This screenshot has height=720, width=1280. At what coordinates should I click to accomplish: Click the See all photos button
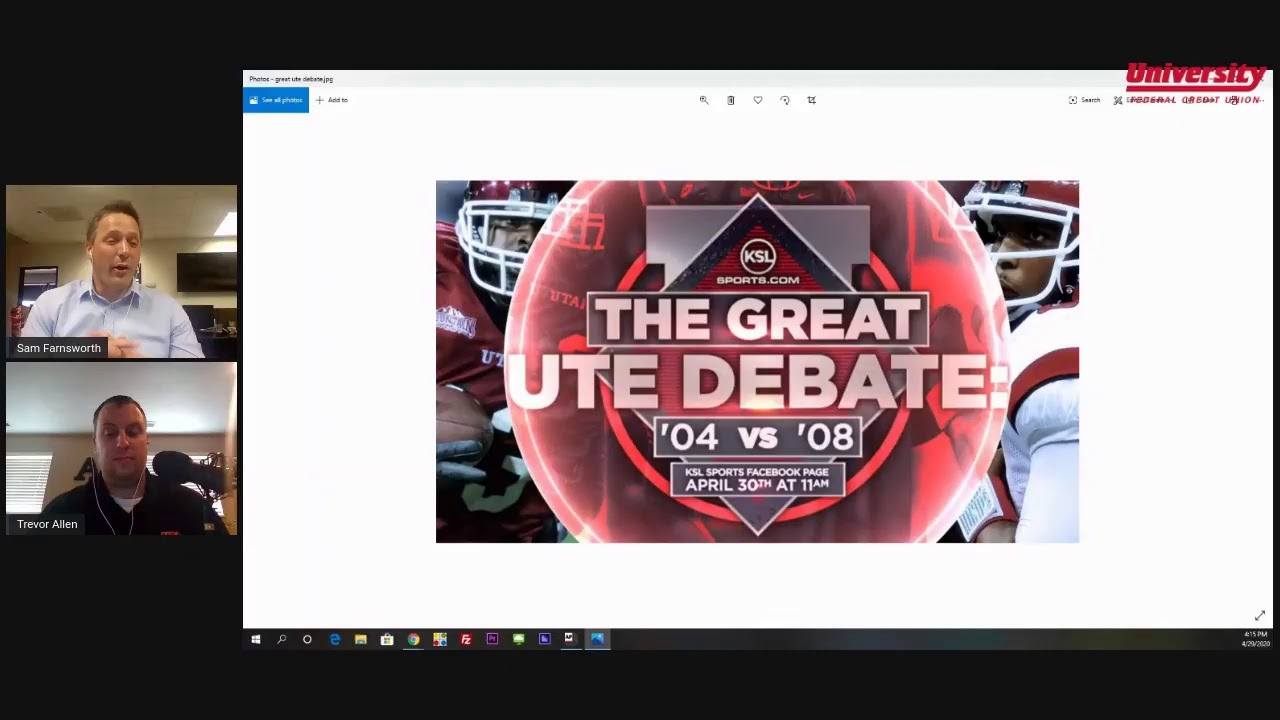coord(276,100)
